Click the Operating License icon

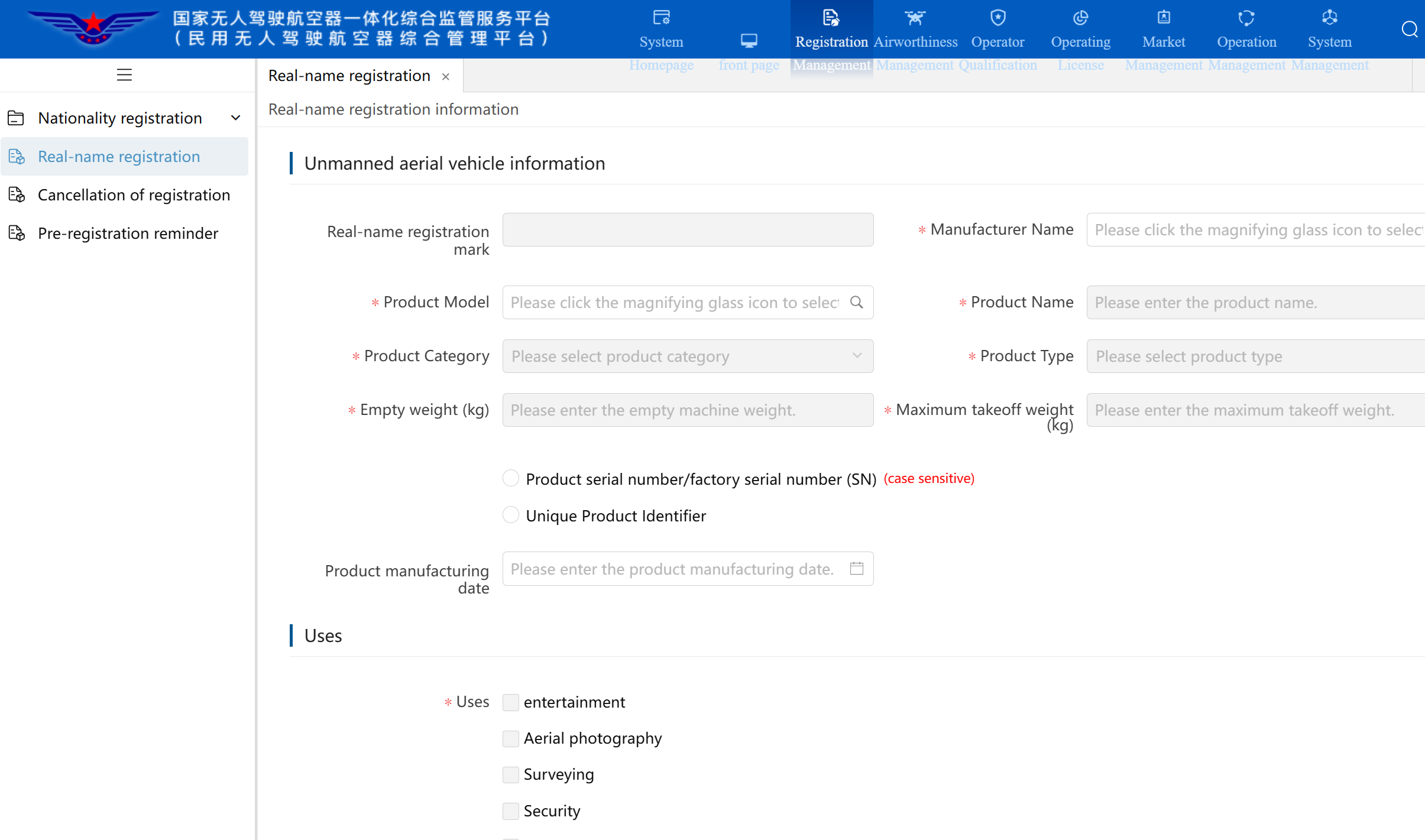[x=1081, y=18]
